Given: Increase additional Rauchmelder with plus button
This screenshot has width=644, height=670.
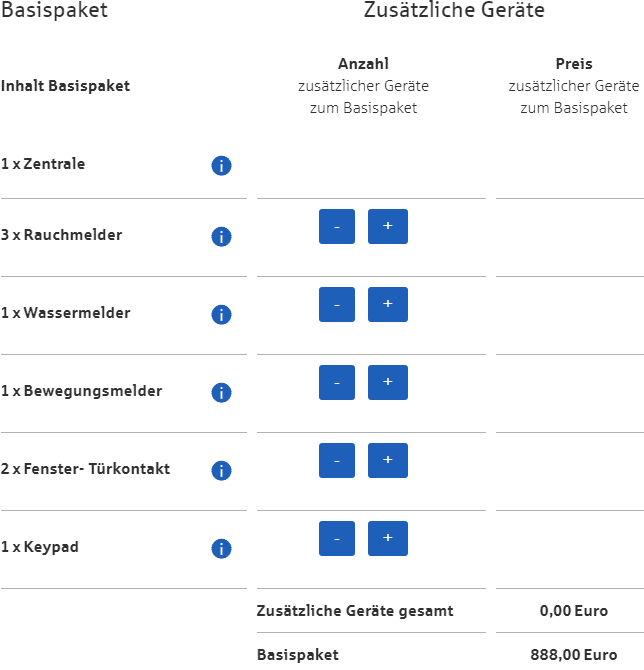Looking at the screenshot, I should 388,226.
